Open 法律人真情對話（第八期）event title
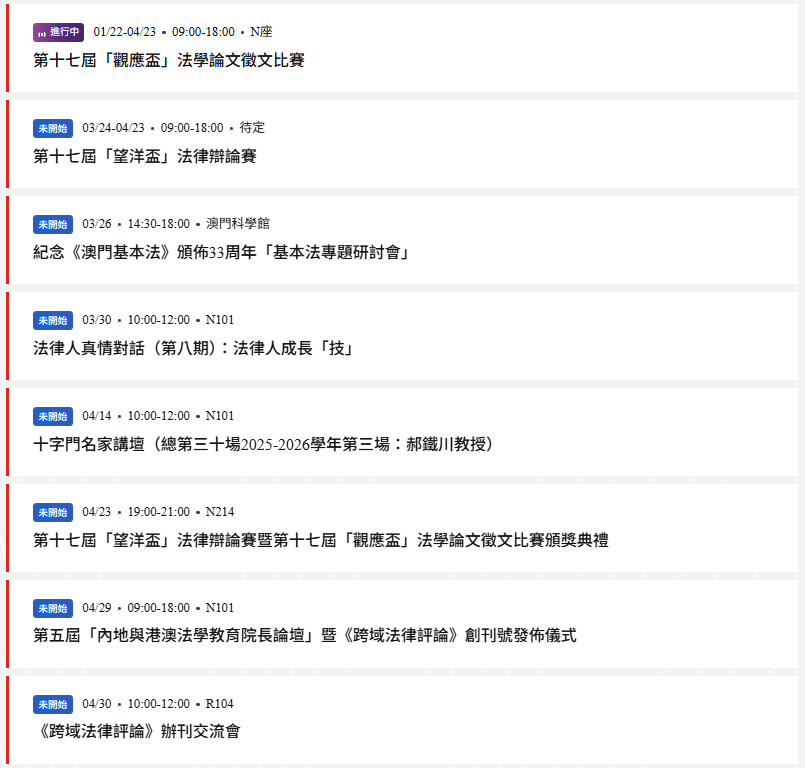The image size is (805, 768). tap(193, 348)
